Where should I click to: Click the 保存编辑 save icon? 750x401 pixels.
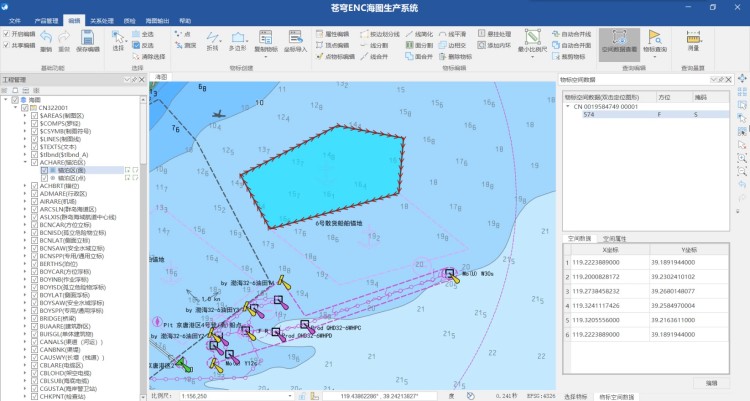(86, 37)
